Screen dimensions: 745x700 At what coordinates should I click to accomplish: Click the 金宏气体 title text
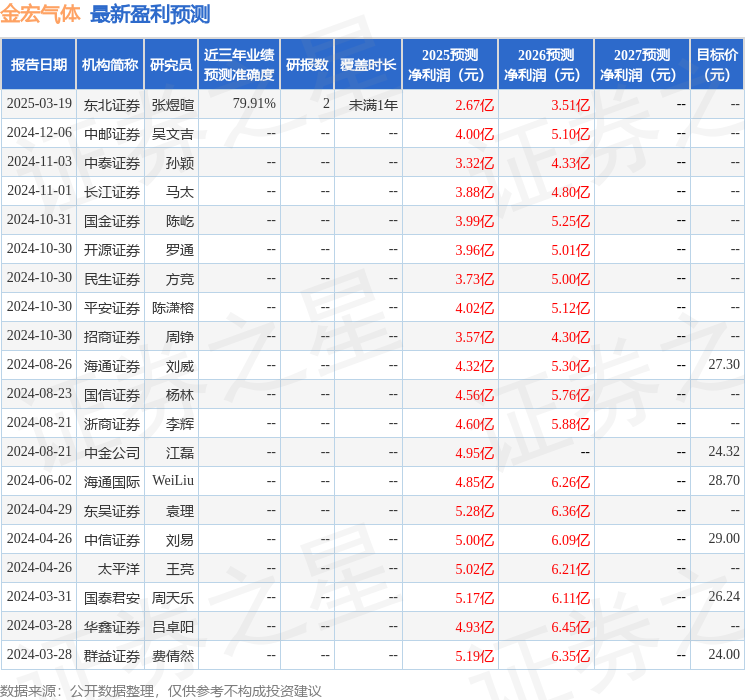40,14
